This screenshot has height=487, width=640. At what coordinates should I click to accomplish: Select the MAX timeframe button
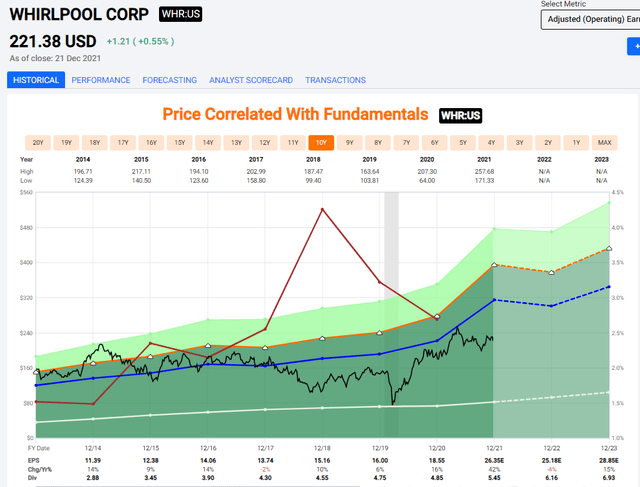(x=604, y=142)
